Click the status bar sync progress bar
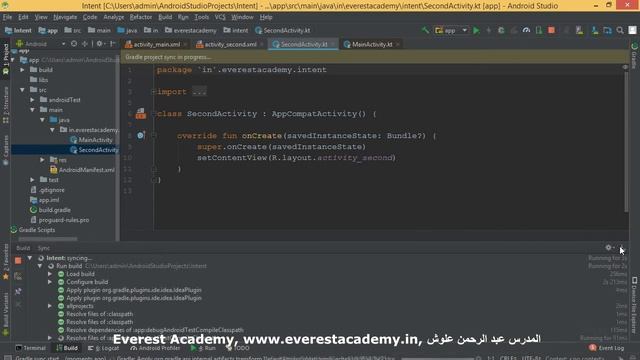 click(x=438, y=358)
